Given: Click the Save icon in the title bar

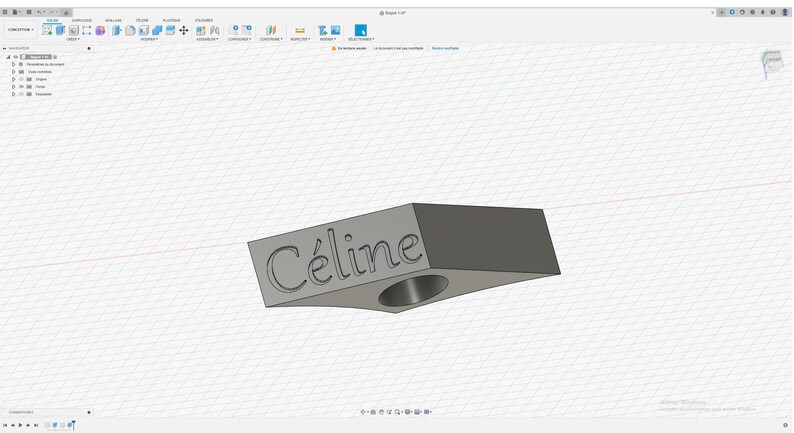Looking at the screenshot, I should 29,12.
